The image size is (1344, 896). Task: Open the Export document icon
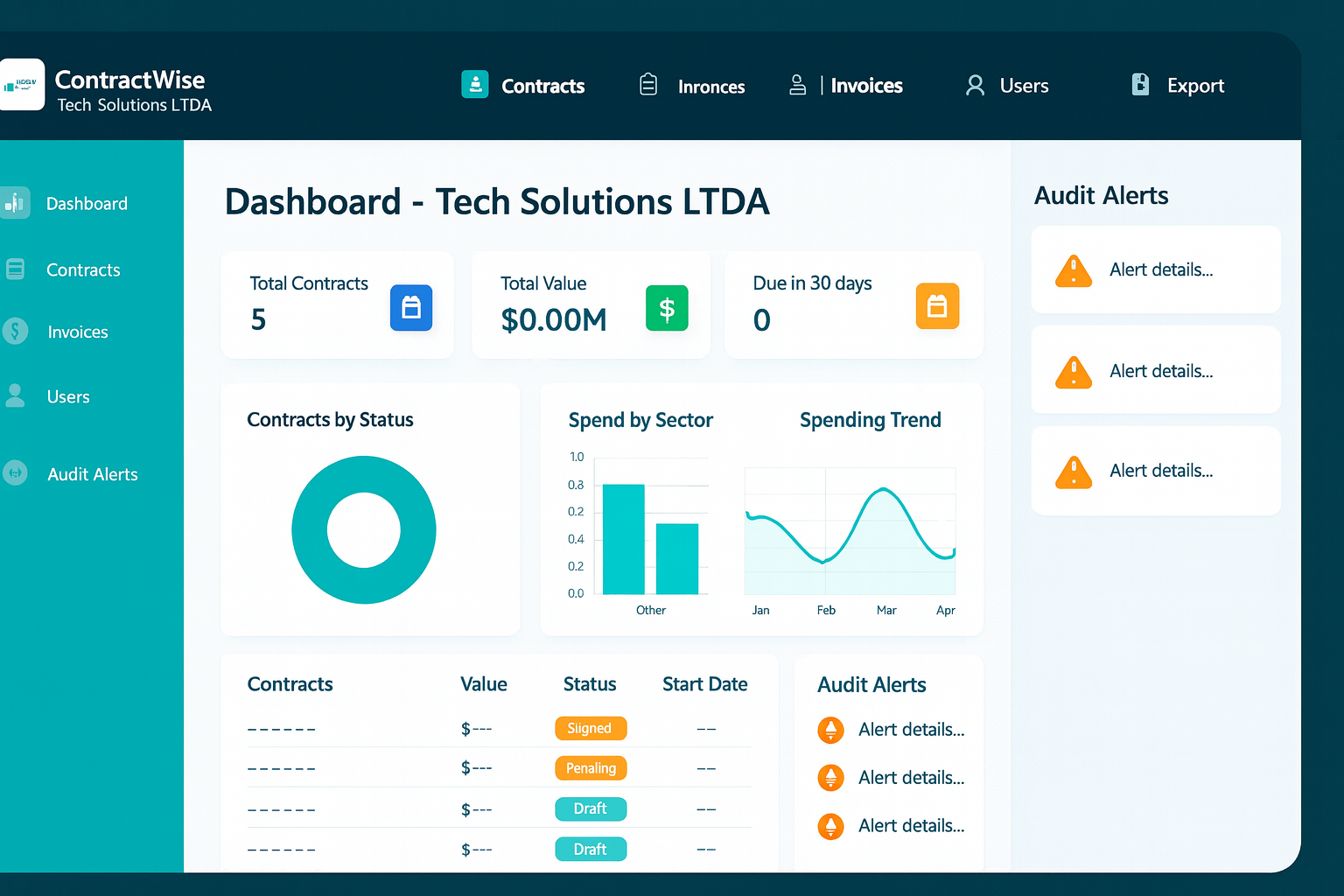(1139, 84)
